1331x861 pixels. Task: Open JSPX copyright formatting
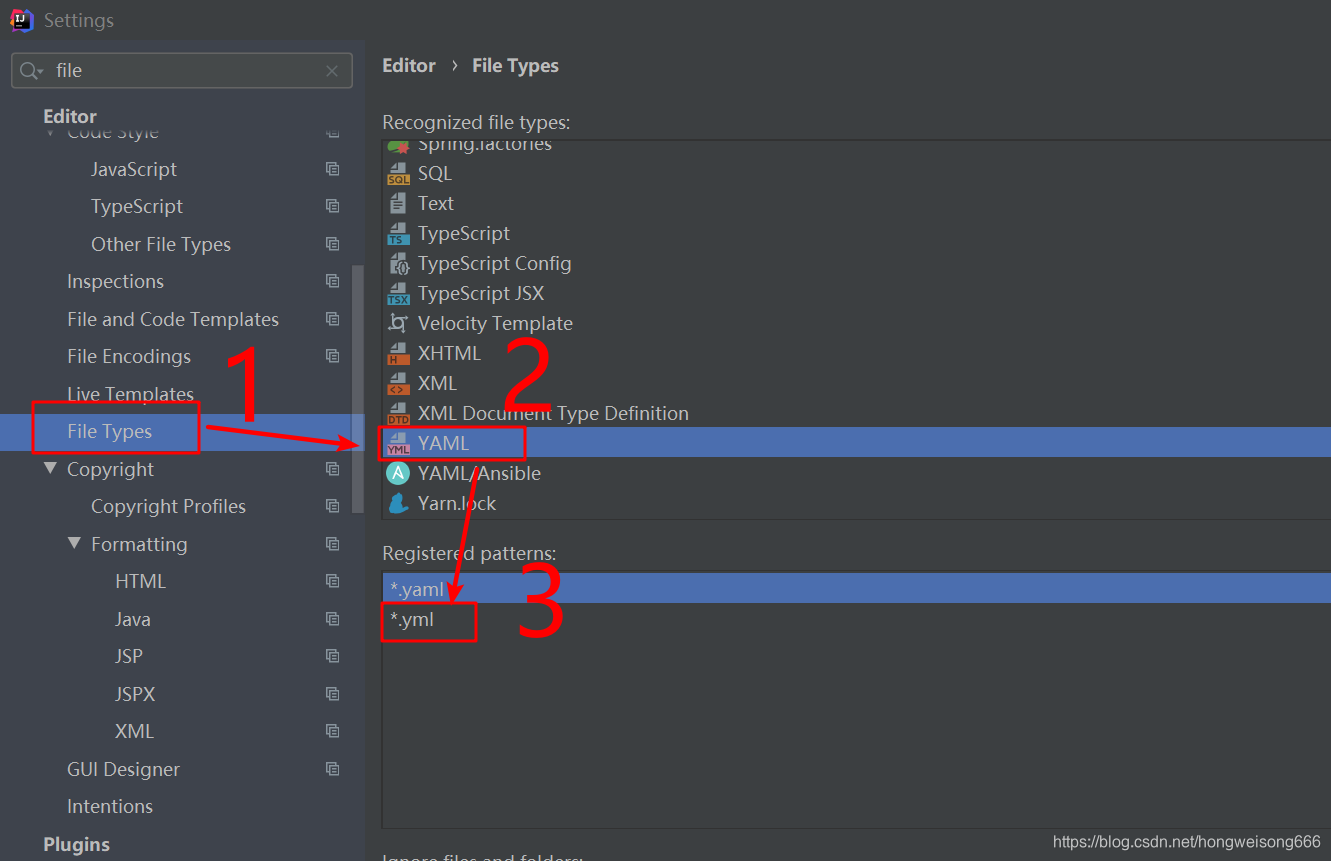coord(135,695)
